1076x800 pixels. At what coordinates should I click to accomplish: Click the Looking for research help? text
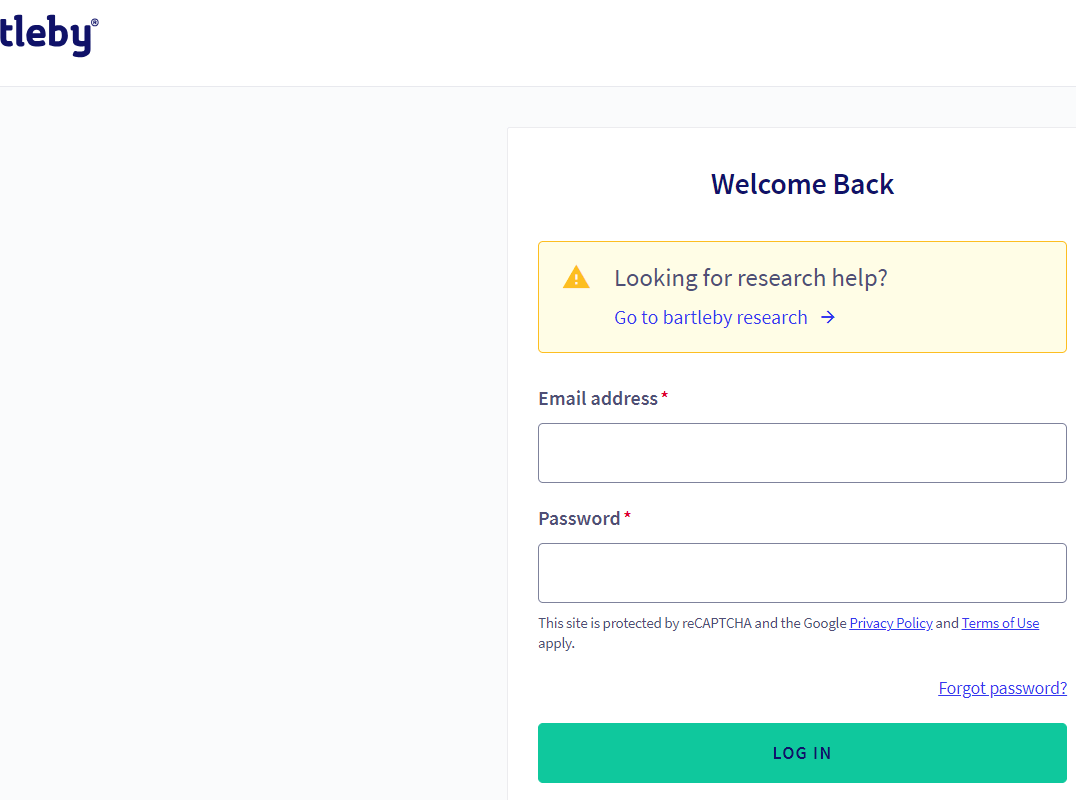click(x=750, y=278)
